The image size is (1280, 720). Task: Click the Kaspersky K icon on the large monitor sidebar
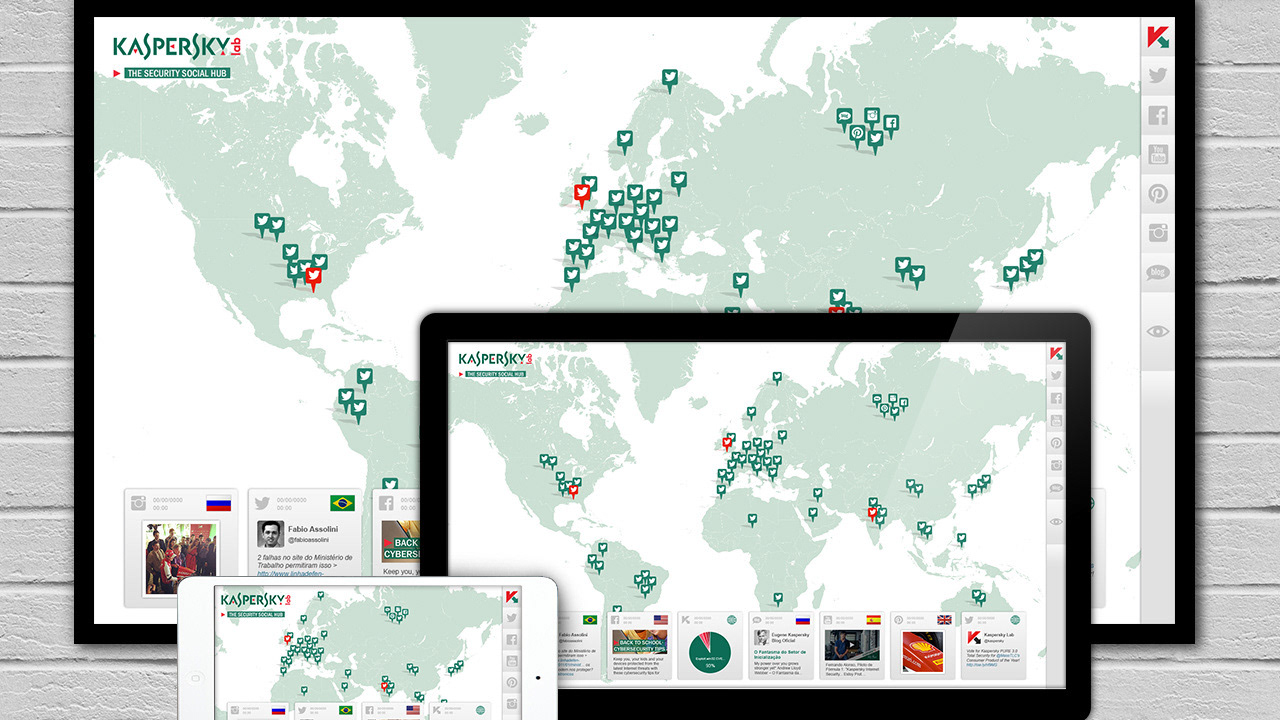pyautogui.click(x=1158, y=38)
